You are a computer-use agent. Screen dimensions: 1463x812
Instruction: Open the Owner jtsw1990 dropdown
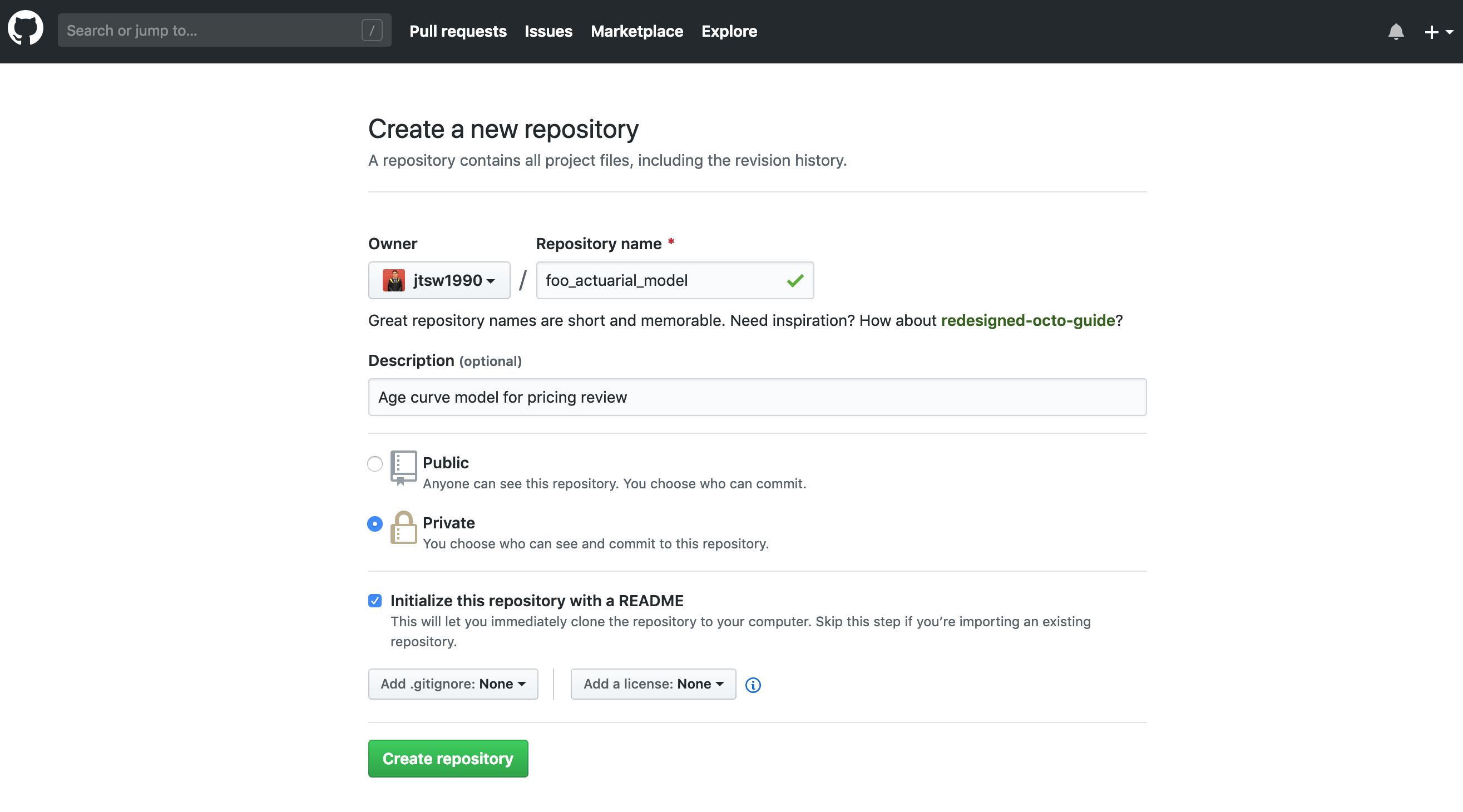pyautogui.click(x=439, y=280)
